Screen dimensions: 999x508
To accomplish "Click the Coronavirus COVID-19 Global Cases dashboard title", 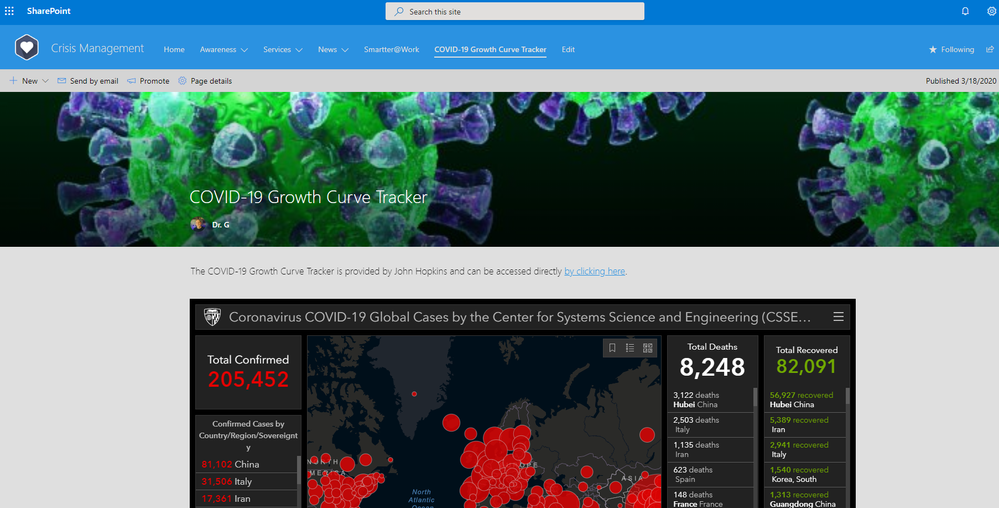I will 520,317.
